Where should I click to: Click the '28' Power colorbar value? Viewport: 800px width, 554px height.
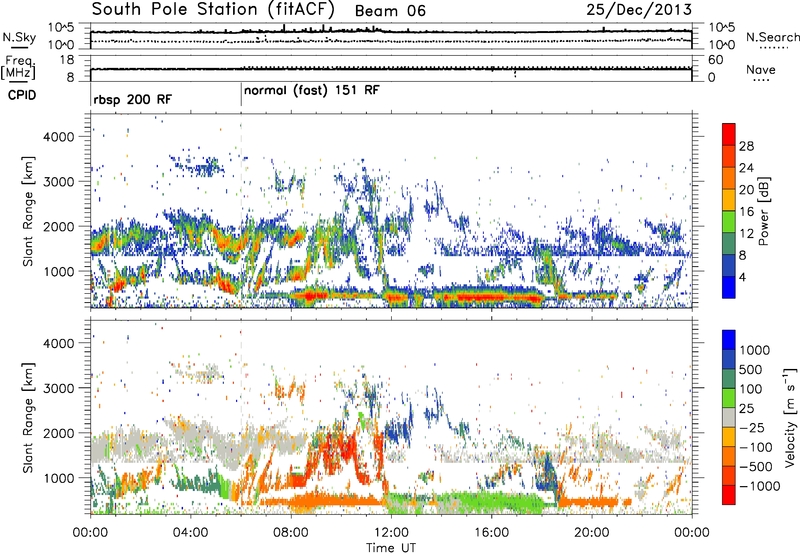746,146
